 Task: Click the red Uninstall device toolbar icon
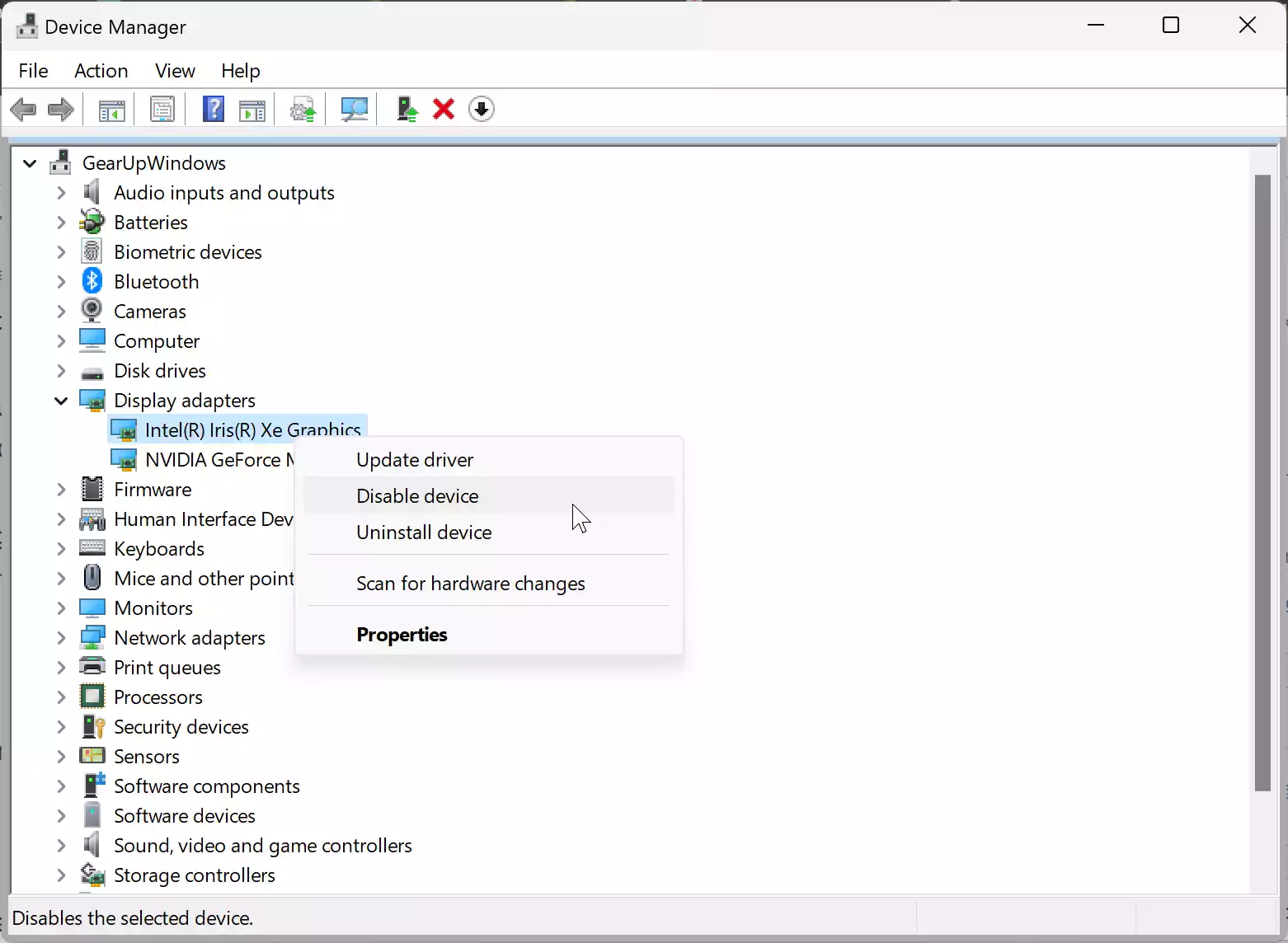click(443, 109)
